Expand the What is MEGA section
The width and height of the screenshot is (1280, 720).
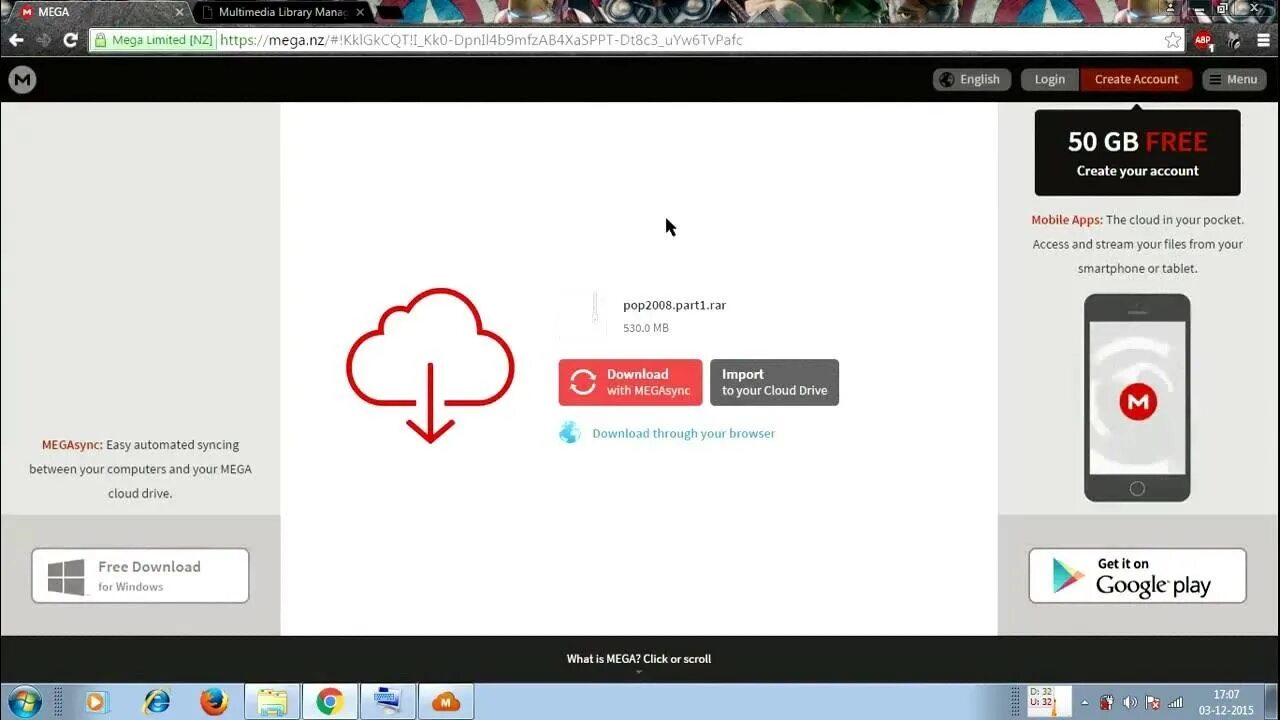(x=639, y=661)
